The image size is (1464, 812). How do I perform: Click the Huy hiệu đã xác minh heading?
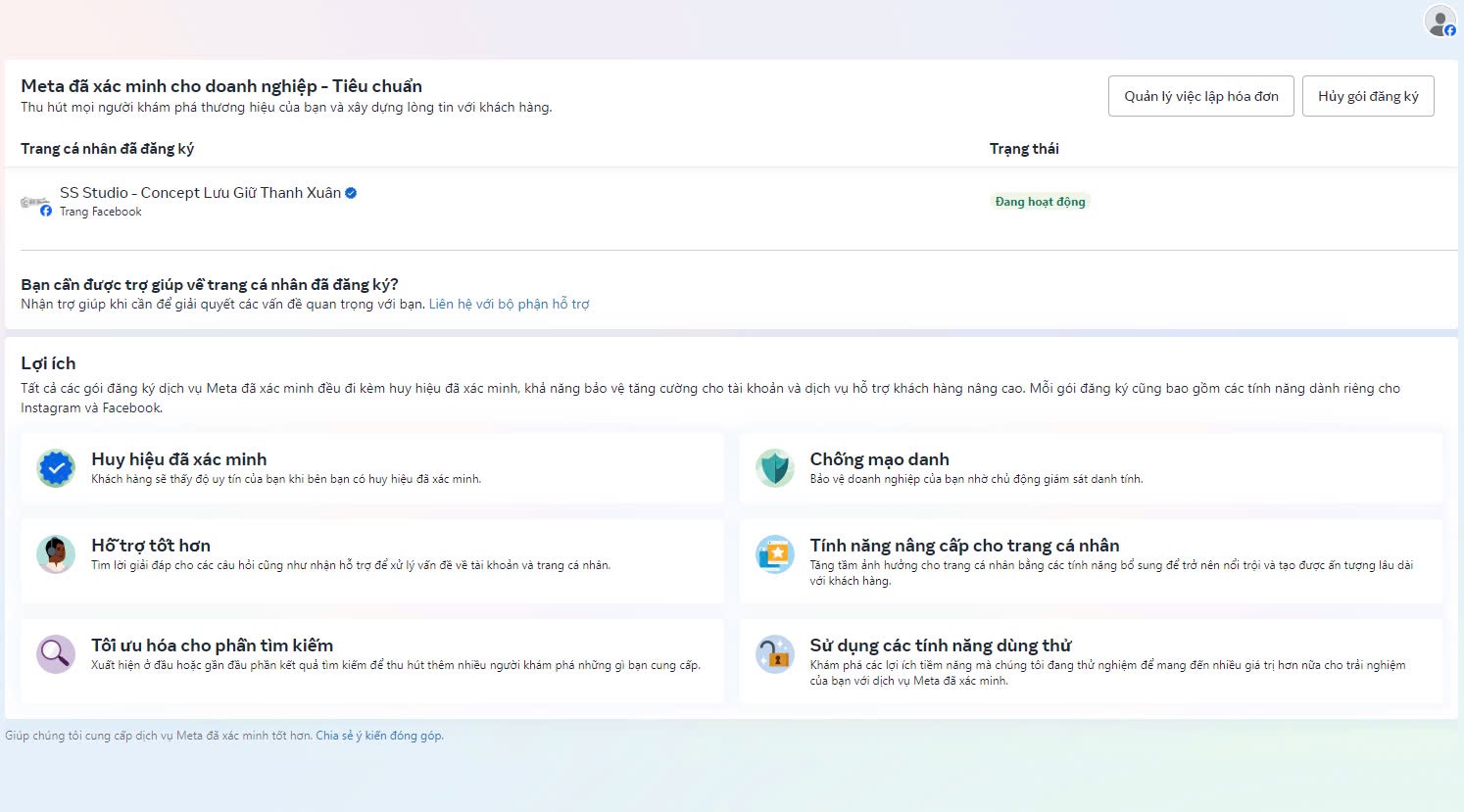click(179, 459)
